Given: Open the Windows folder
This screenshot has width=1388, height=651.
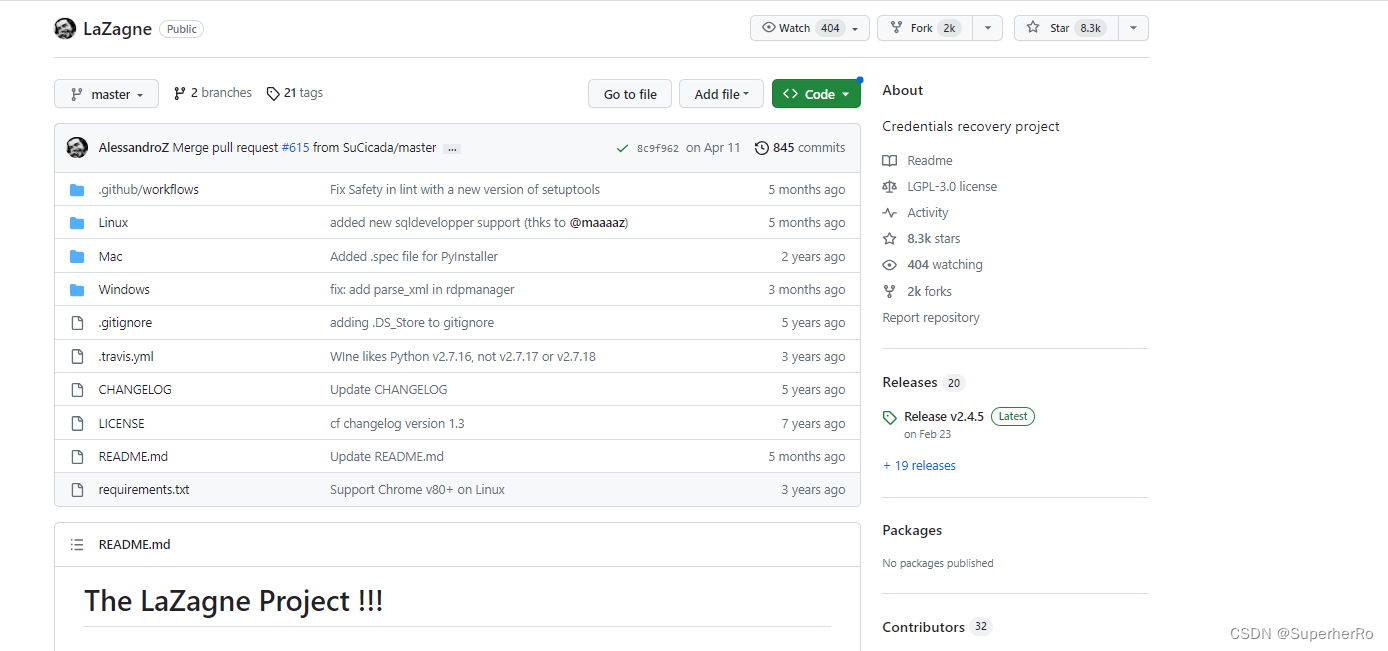Looking at the screenshot, I should click(124, 290).
